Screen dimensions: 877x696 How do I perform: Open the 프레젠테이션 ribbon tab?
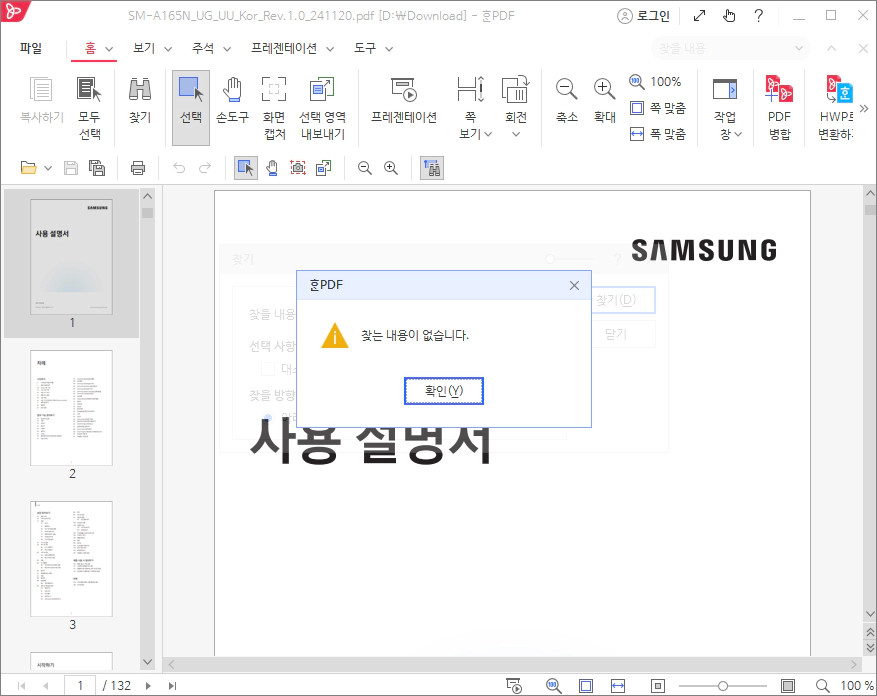pyautogui.click(x=284, y=49)
